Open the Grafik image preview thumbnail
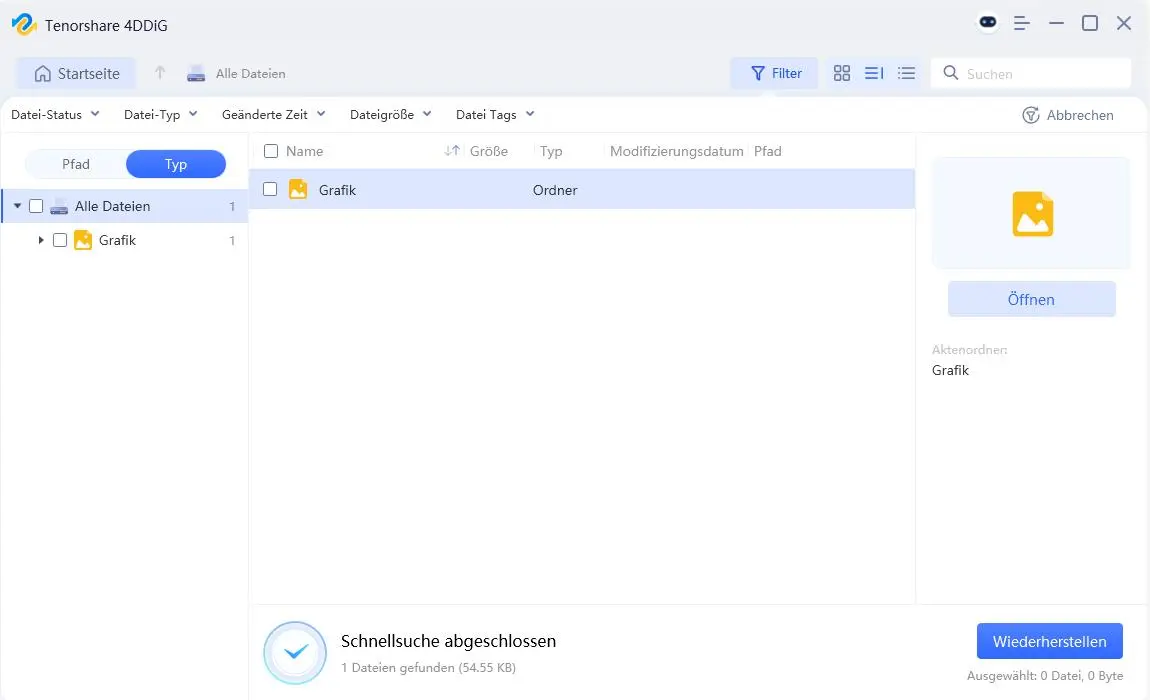This screenshot has width=1150, height=700. click(1031, 212)
